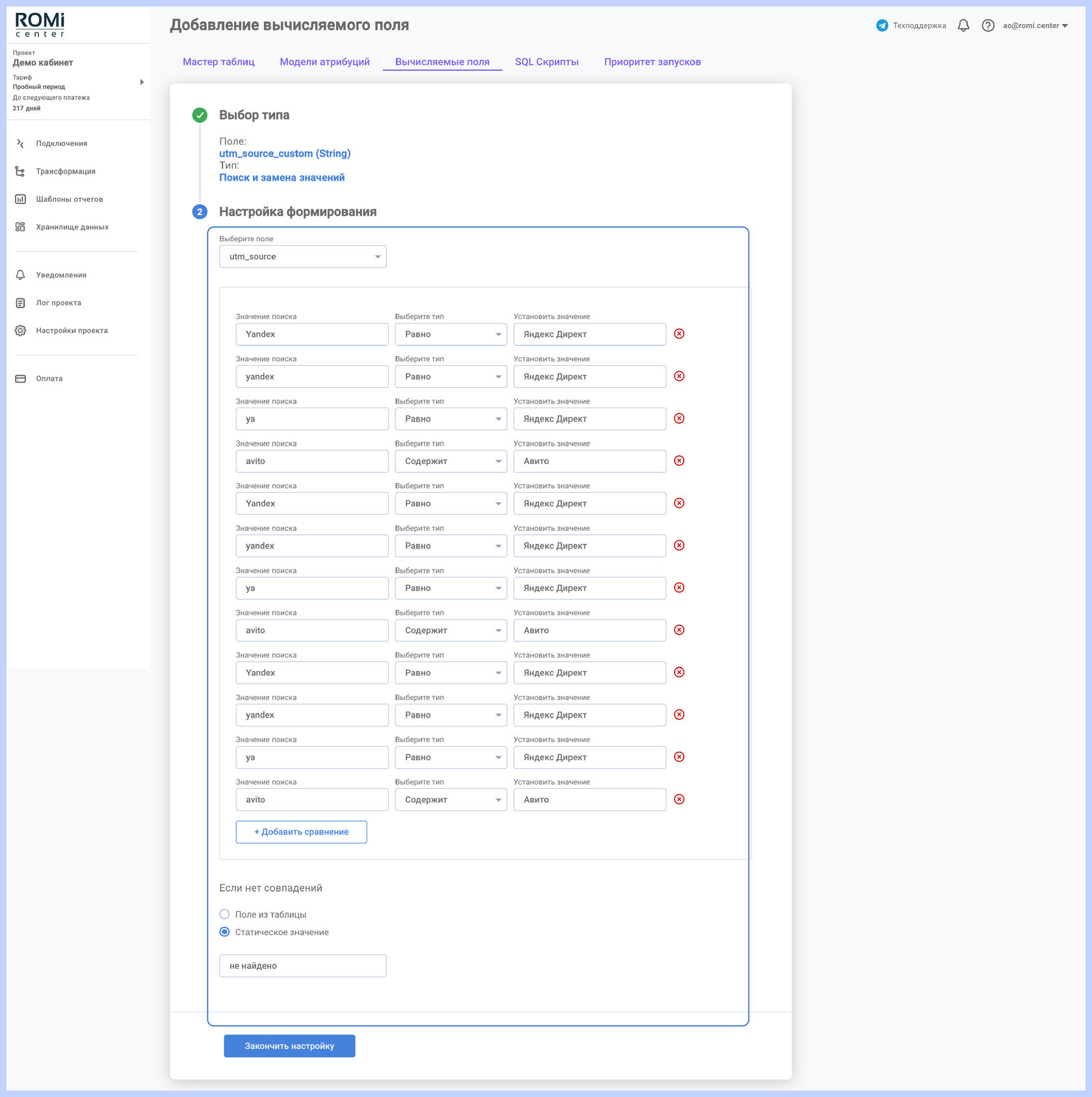Click the Добавить сравнение button

click(302, 832)
